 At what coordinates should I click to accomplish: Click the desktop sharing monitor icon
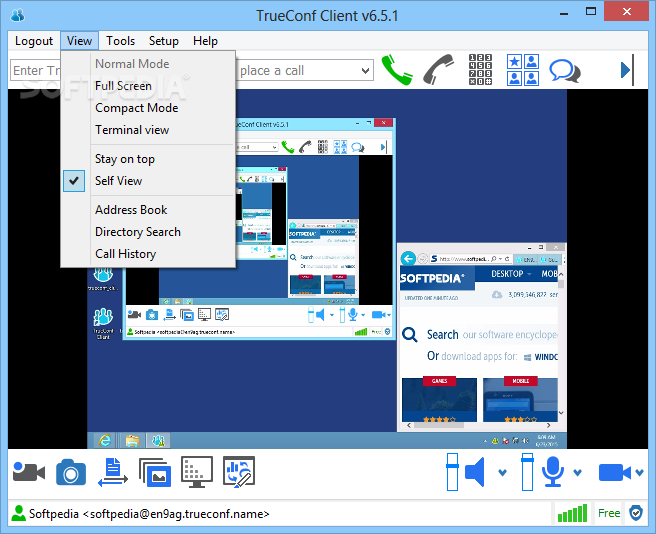coord(197,472)
